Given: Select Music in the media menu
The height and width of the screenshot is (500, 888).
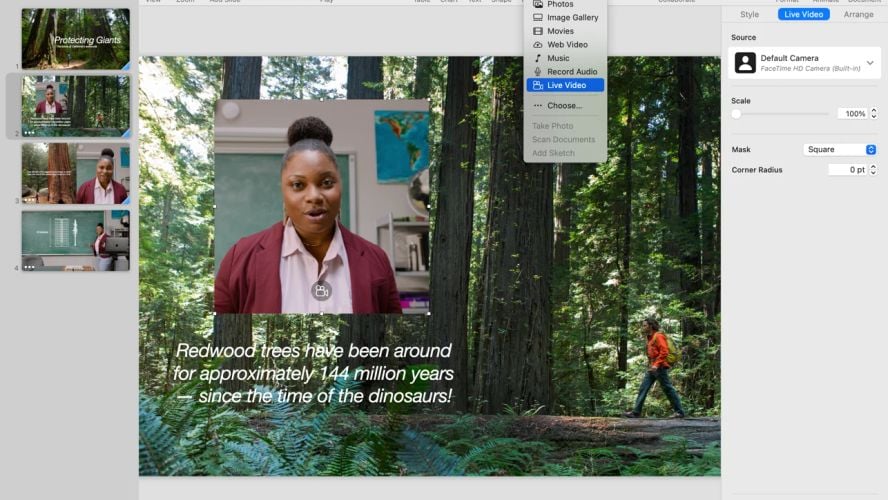Looking at the screenshot, I should (565, 58).
